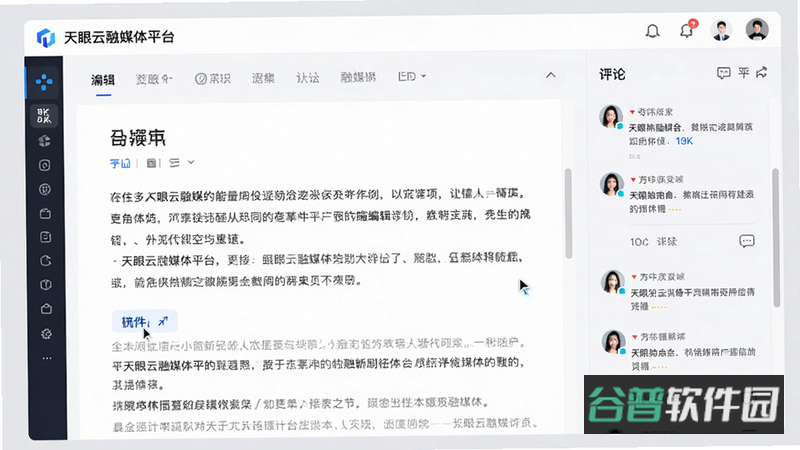The image size is (800, 450).
Task: Click the 平 icon in 评论 header
Action: coord(743,73)
